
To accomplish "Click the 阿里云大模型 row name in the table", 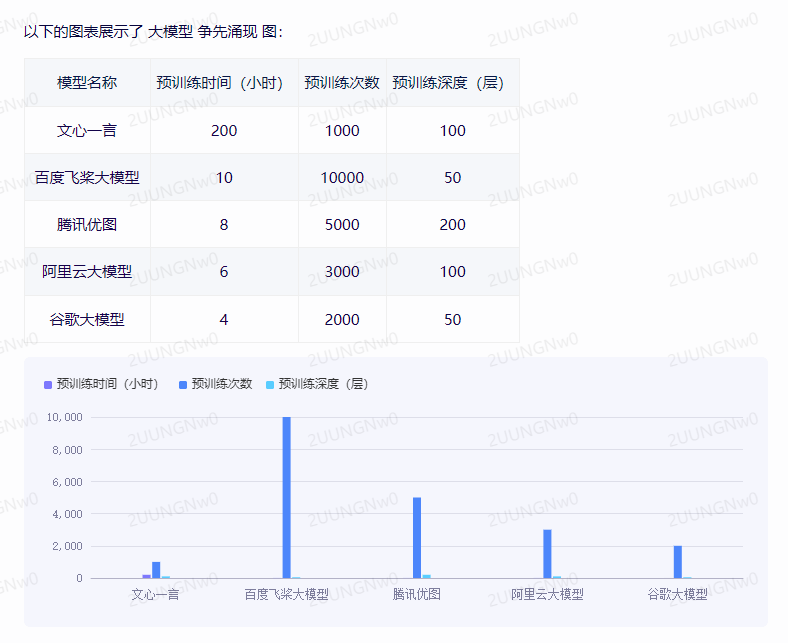I will tap(87, 272).
